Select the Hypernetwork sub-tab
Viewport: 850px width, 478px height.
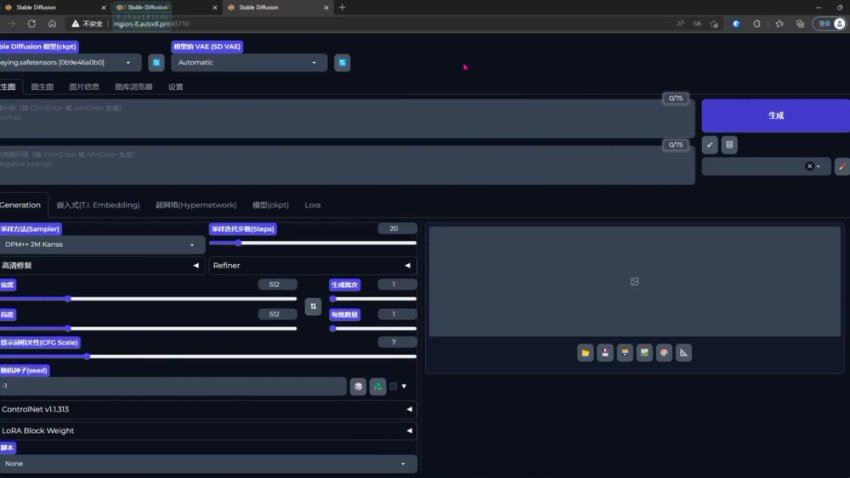[196, 205]
